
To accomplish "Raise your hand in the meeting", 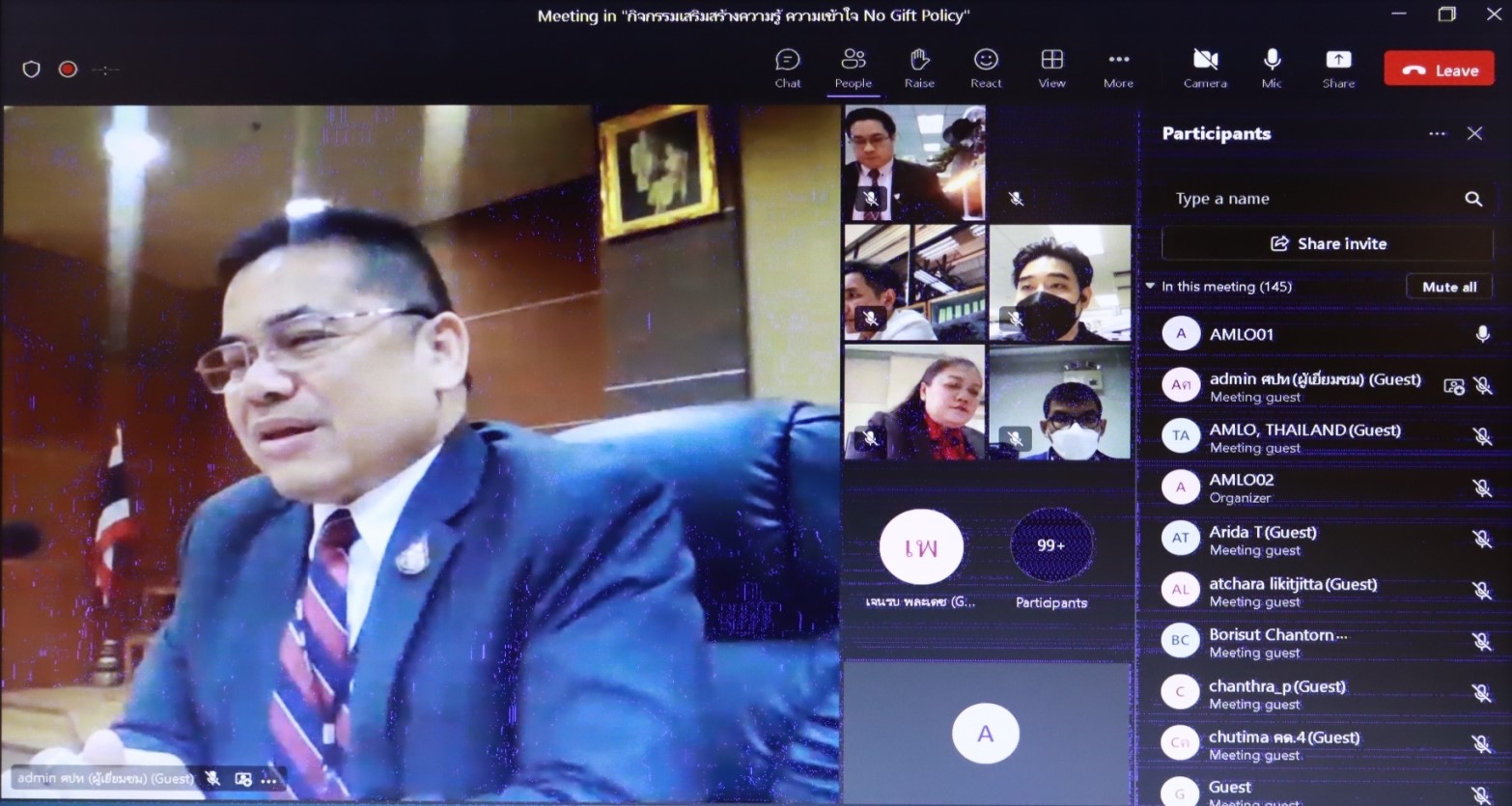I will click(x=919, y=68).
